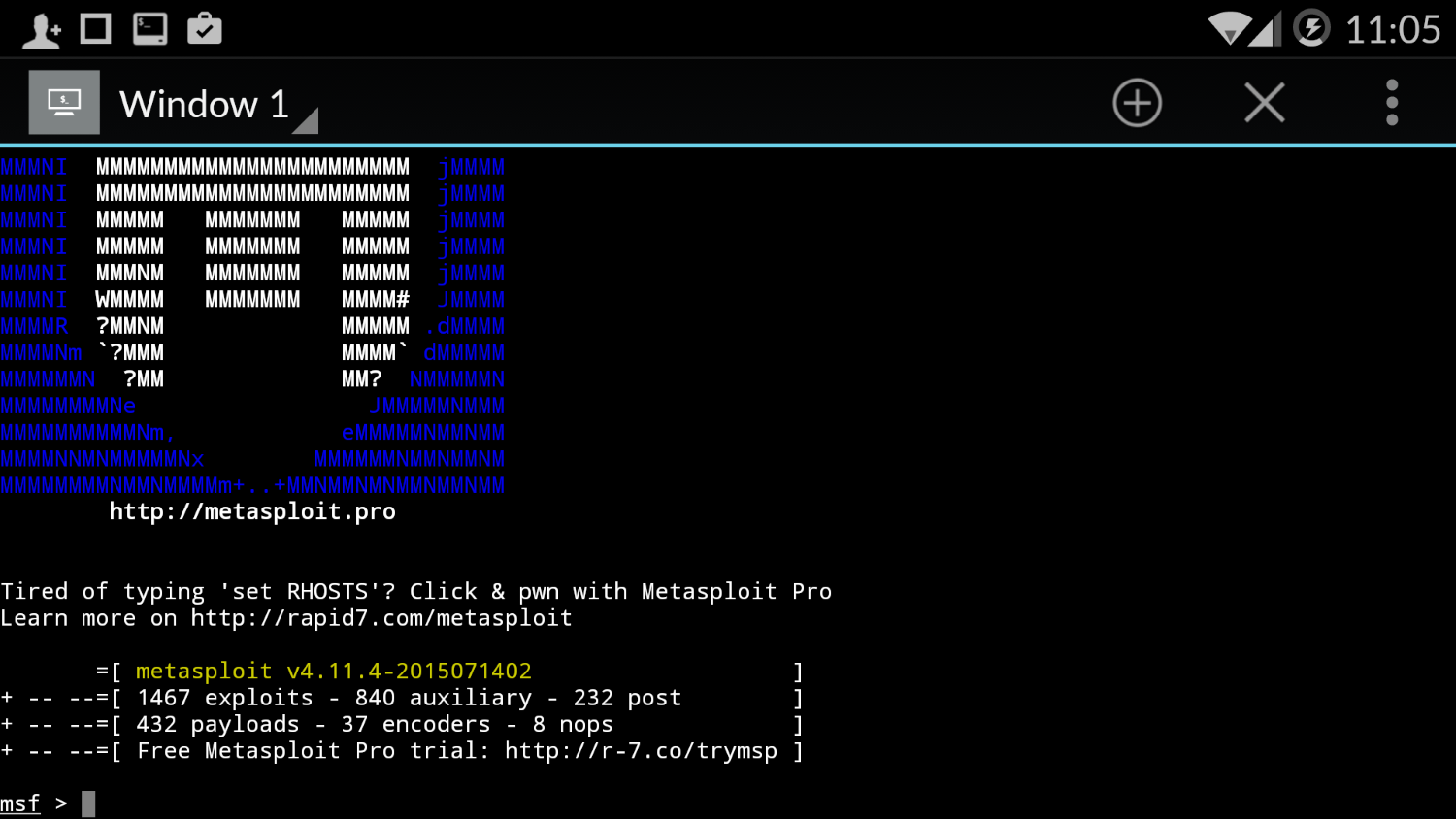This screenshot has width=1456, height=819.
Task: Tap the square notification icon in status bar
Action: [x=95, y=29]
